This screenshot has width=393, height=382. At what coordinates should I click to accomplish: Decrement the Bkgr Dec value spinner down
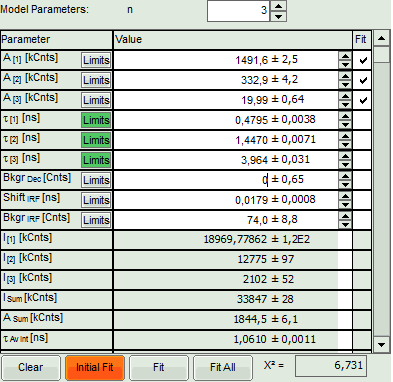tap(345, 184)
